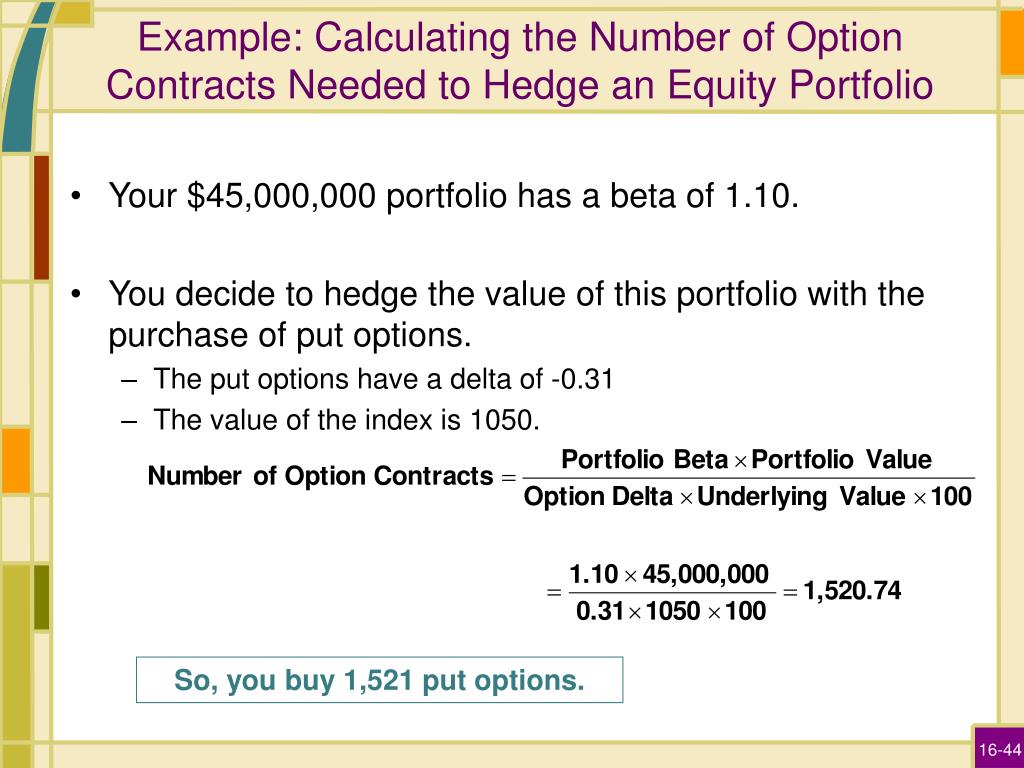Select the 1,520.74 result value
Image resolution: width=1024 pixels, height=768 pixels.
(x=852, y=591)
